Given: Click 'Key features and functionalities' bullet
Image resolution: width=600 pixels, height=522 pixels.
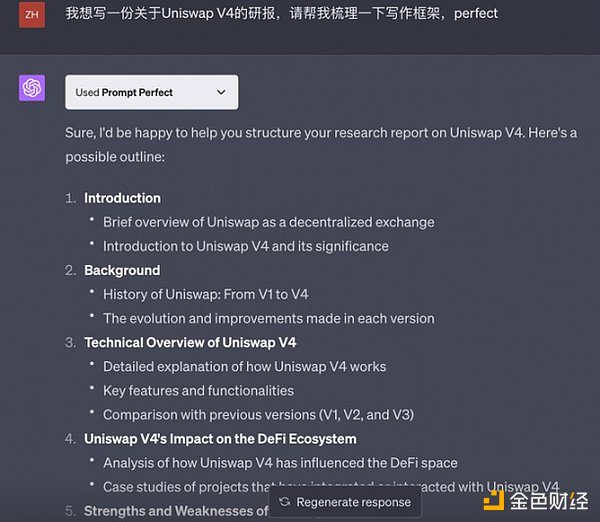Looking at the screenshot, I should 199,391.
